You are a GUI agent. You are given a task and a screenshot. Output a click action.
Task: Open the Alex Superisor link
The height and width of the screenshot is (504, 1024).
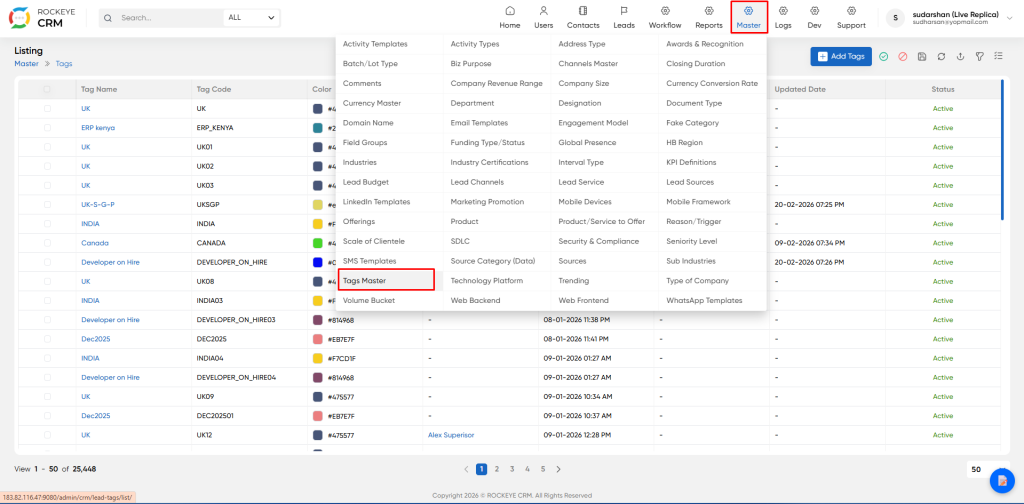[x=451, y=435]
